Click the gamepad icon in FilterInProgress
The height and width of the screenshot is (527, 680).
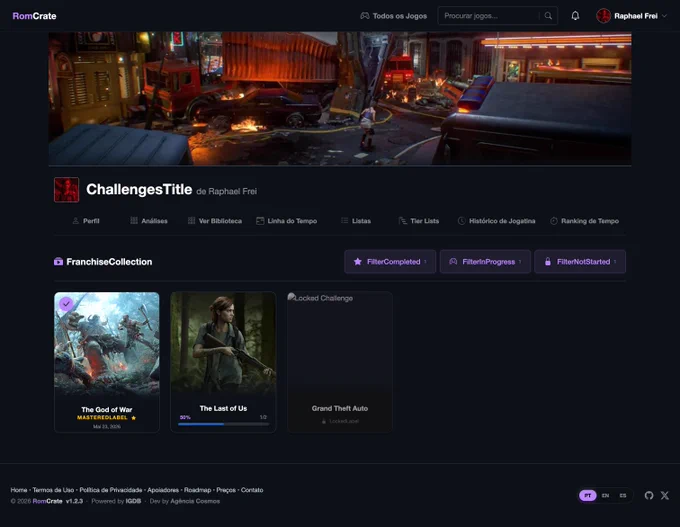coord(453,262)
